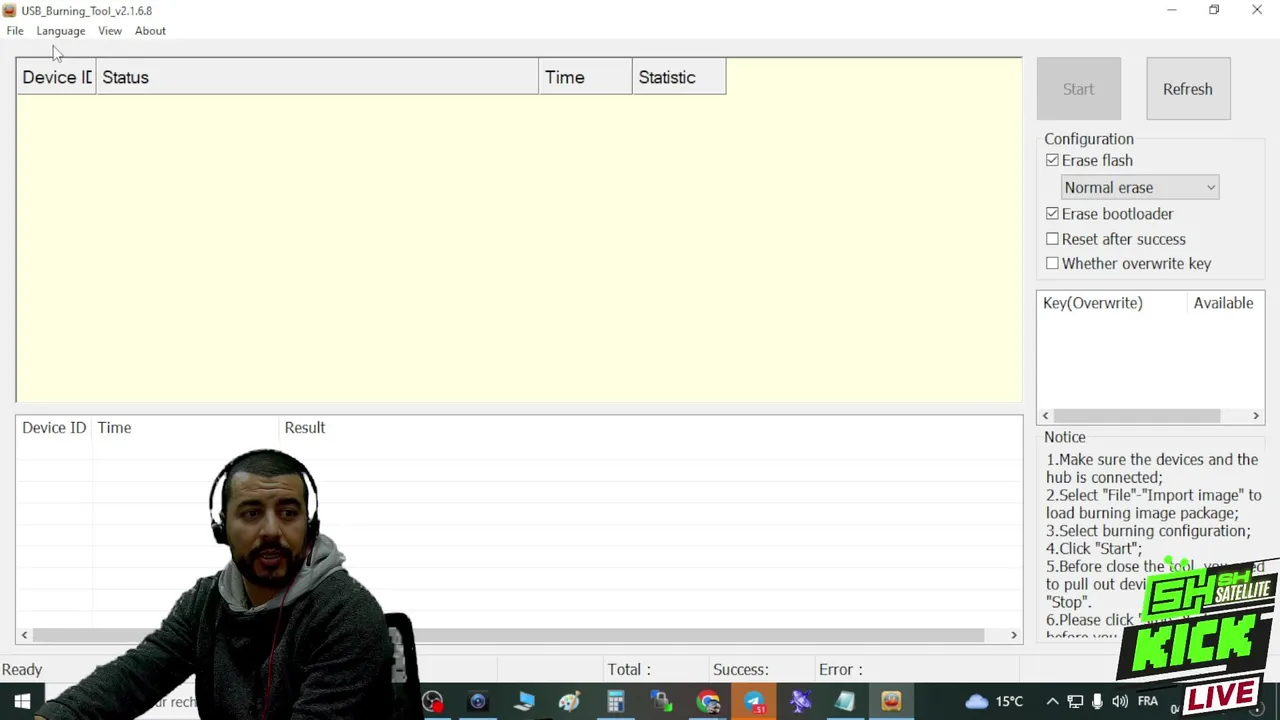Click the Time column header in top table
Screen dimensions: 1280x720
[585, 77]
